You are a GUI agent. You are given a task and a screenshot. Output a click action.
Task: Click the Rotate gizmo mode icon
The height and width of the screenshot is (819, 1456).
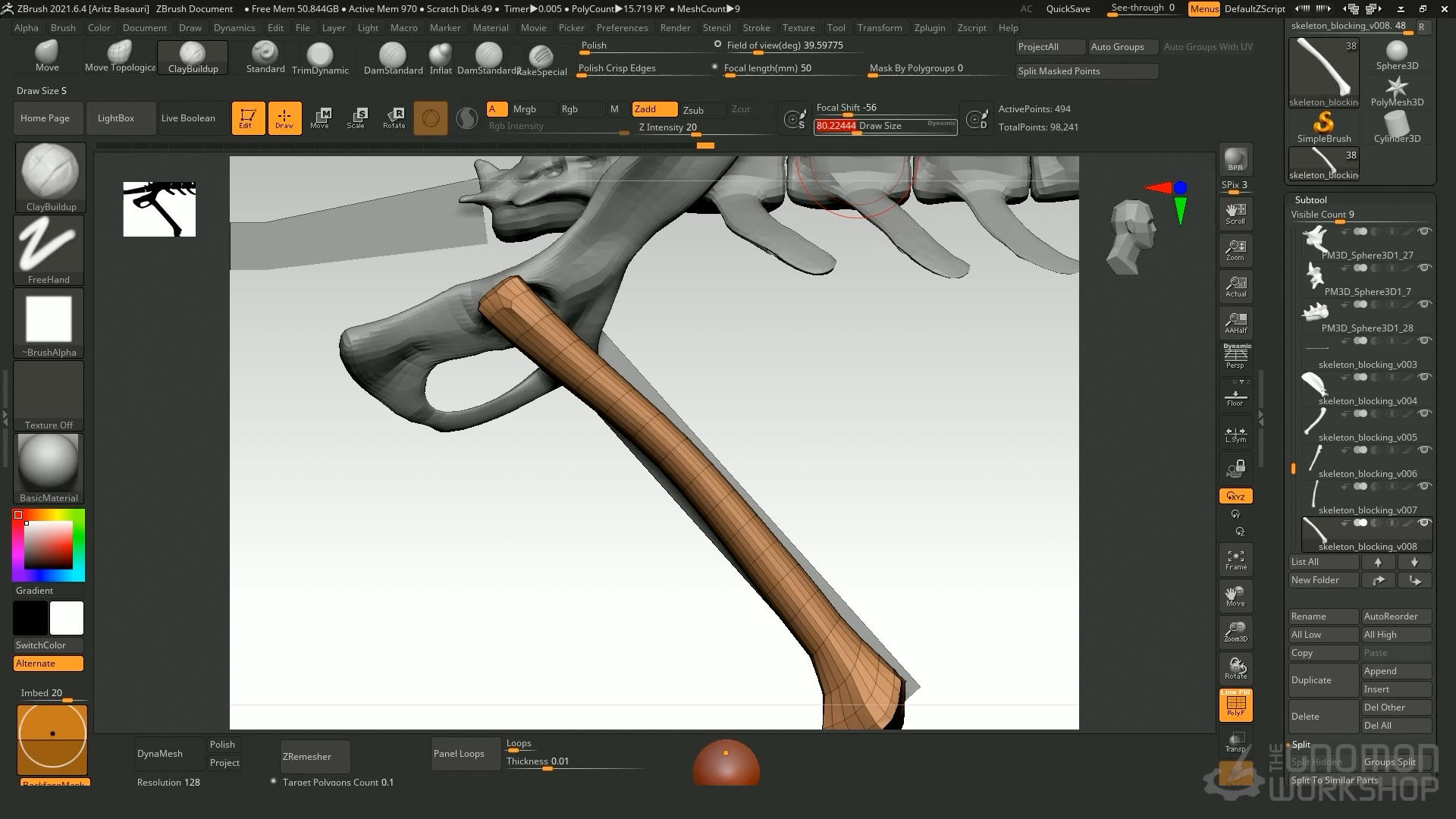394,118
